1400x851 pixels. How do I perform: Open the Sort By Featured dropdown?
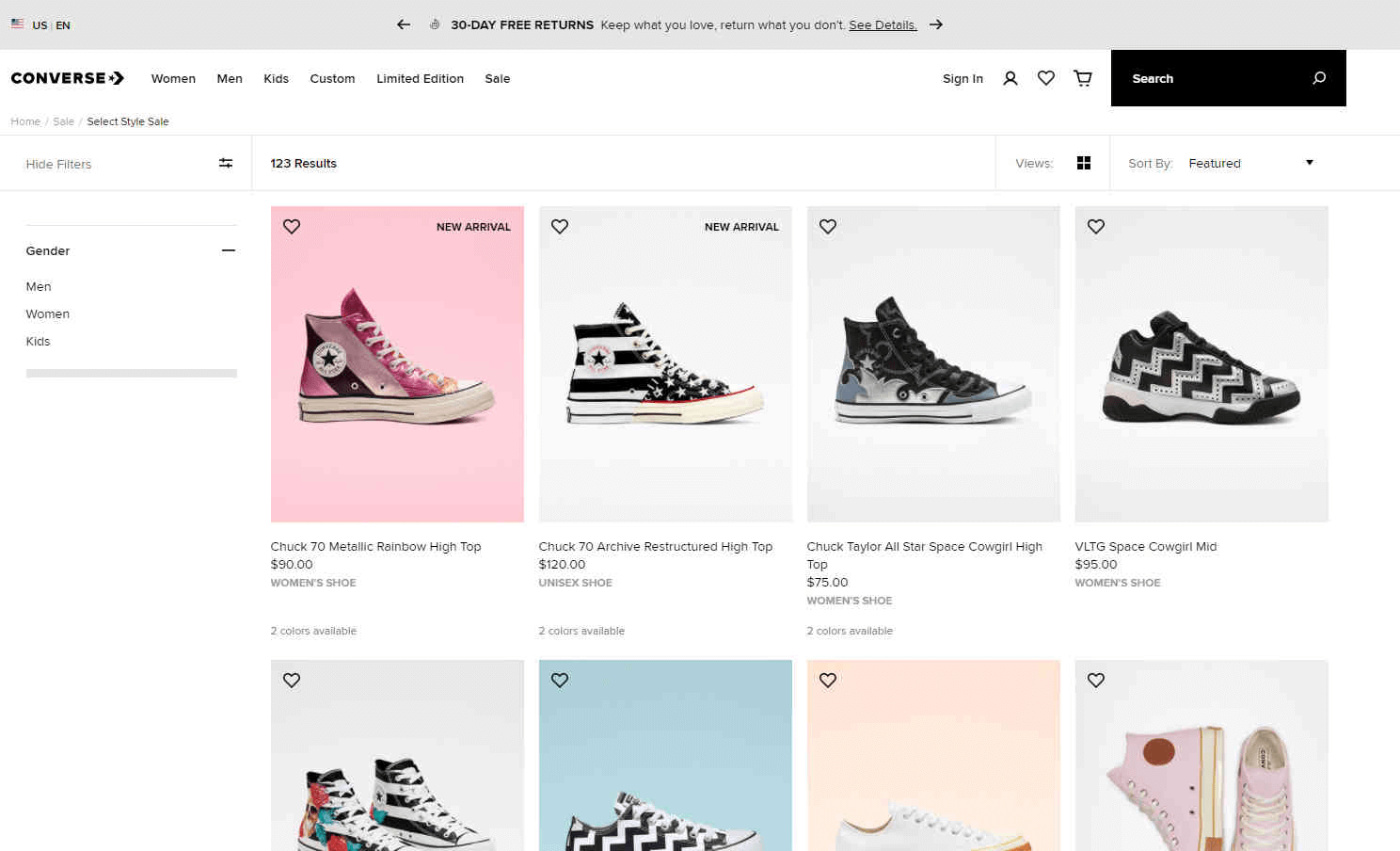tap(1250, 163)
